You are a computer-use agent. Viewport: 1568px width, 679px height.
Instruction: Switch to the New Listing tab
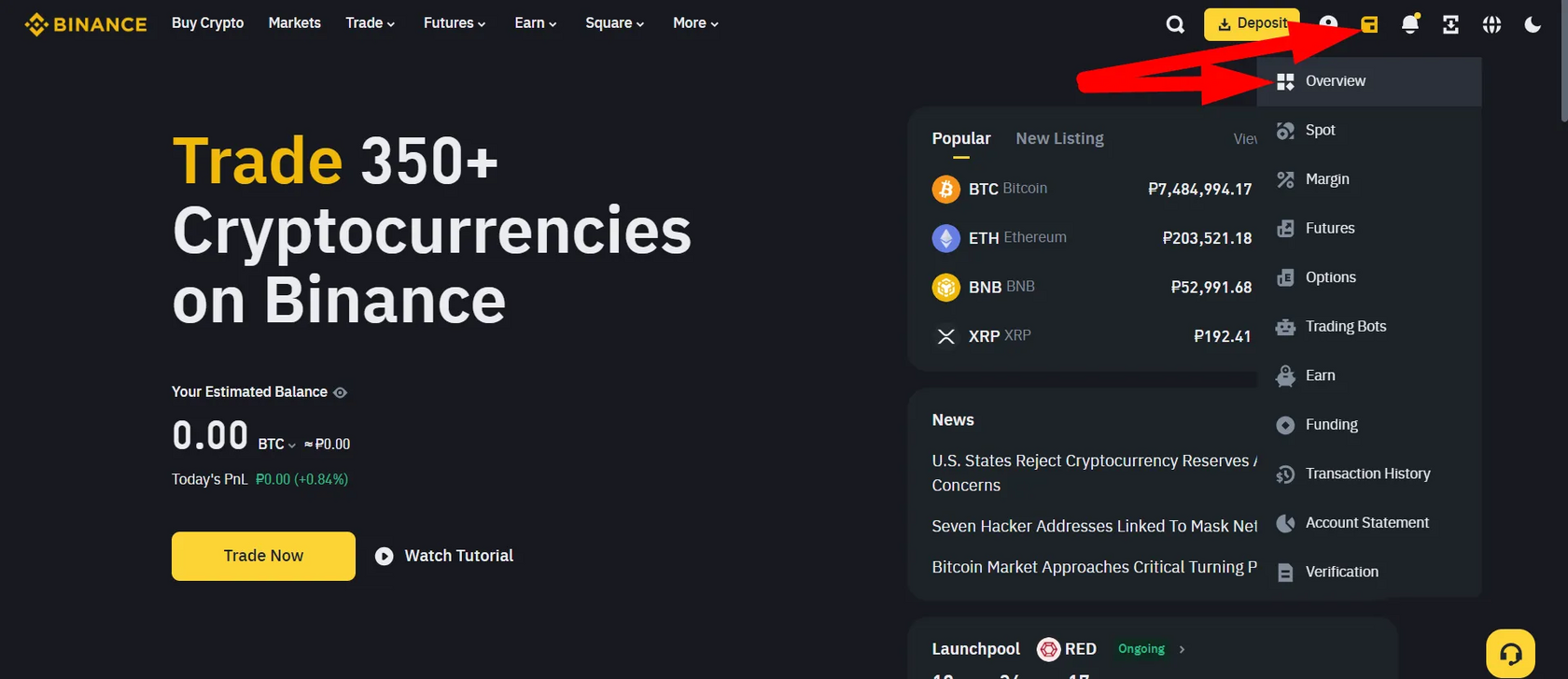[x=1059, y=138]
